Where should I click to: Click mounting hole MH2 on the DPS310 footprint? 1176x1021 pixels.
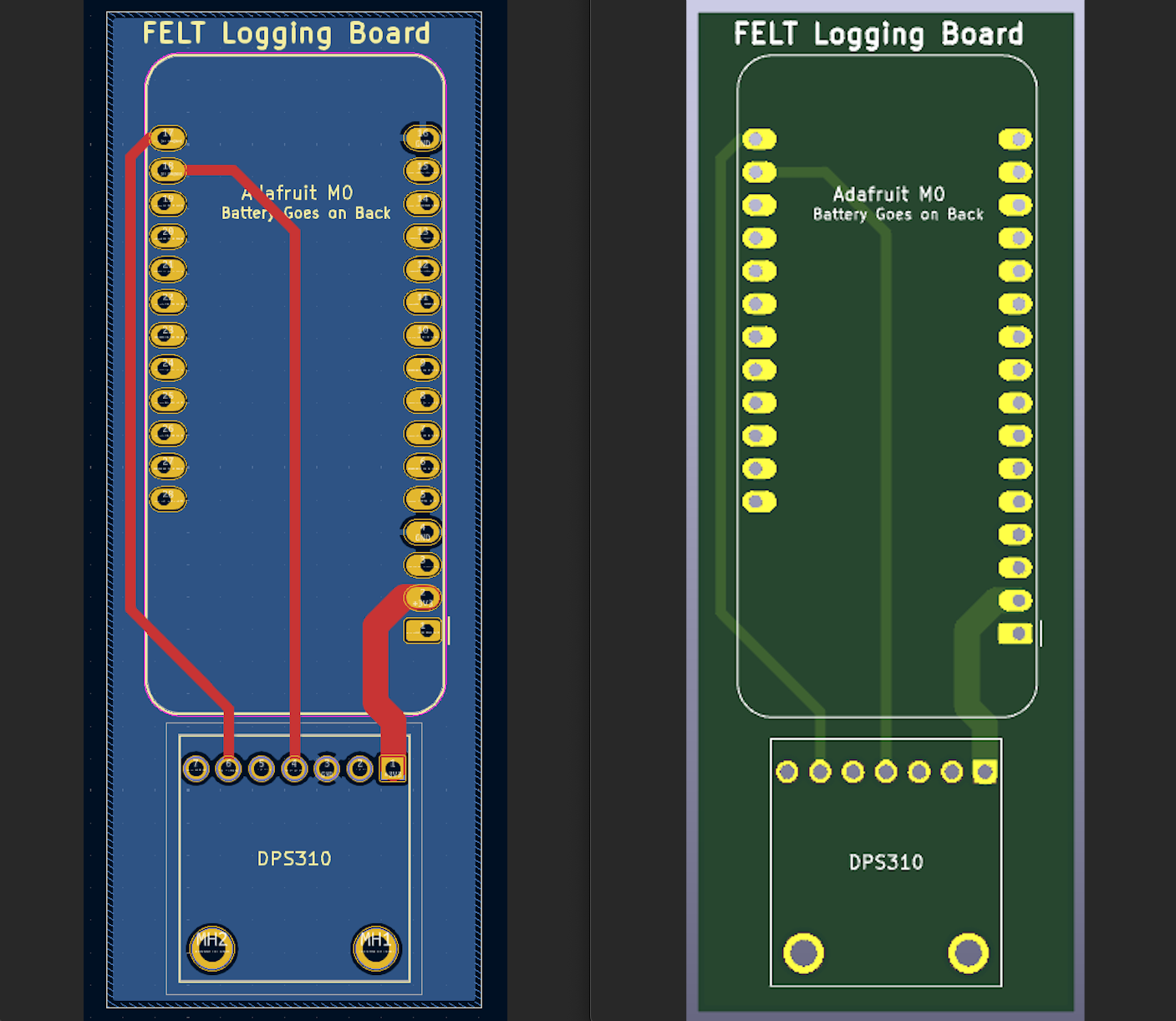(x=212, y=950)
